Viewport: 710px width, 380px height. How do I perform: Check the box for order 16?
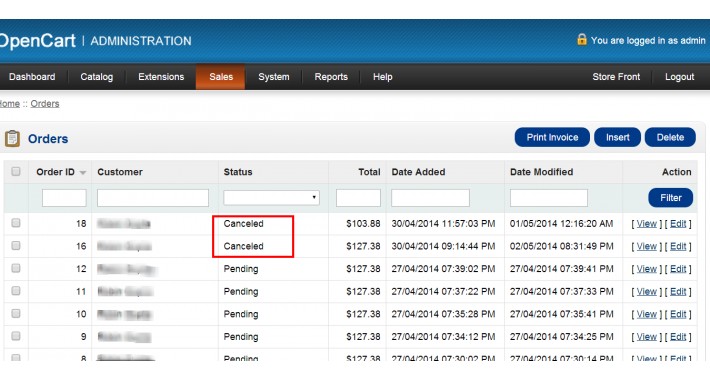coord(16,245)
